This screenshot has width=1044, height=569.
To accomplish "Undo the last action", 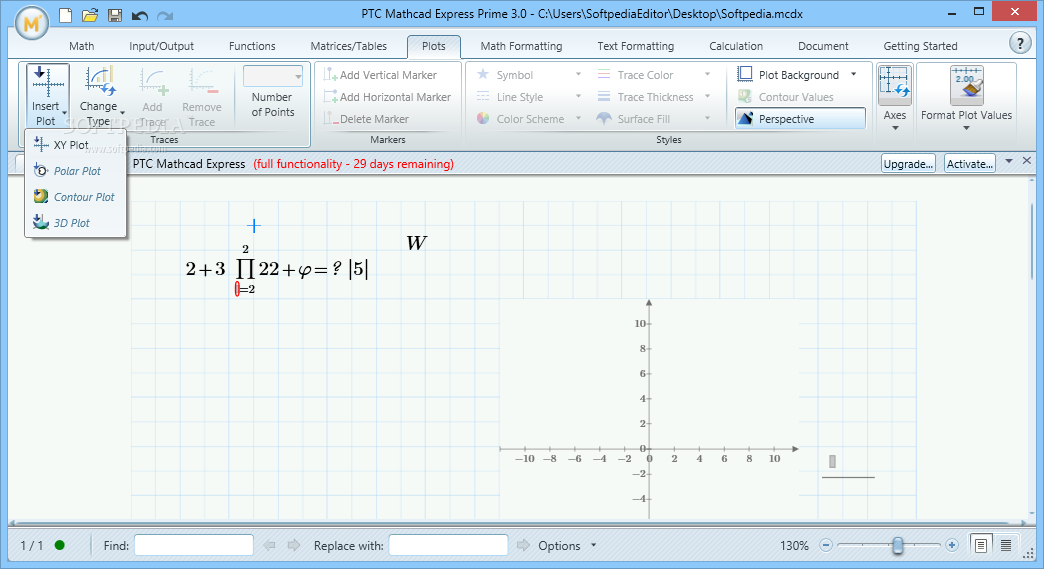I will [x=140, y=15].
